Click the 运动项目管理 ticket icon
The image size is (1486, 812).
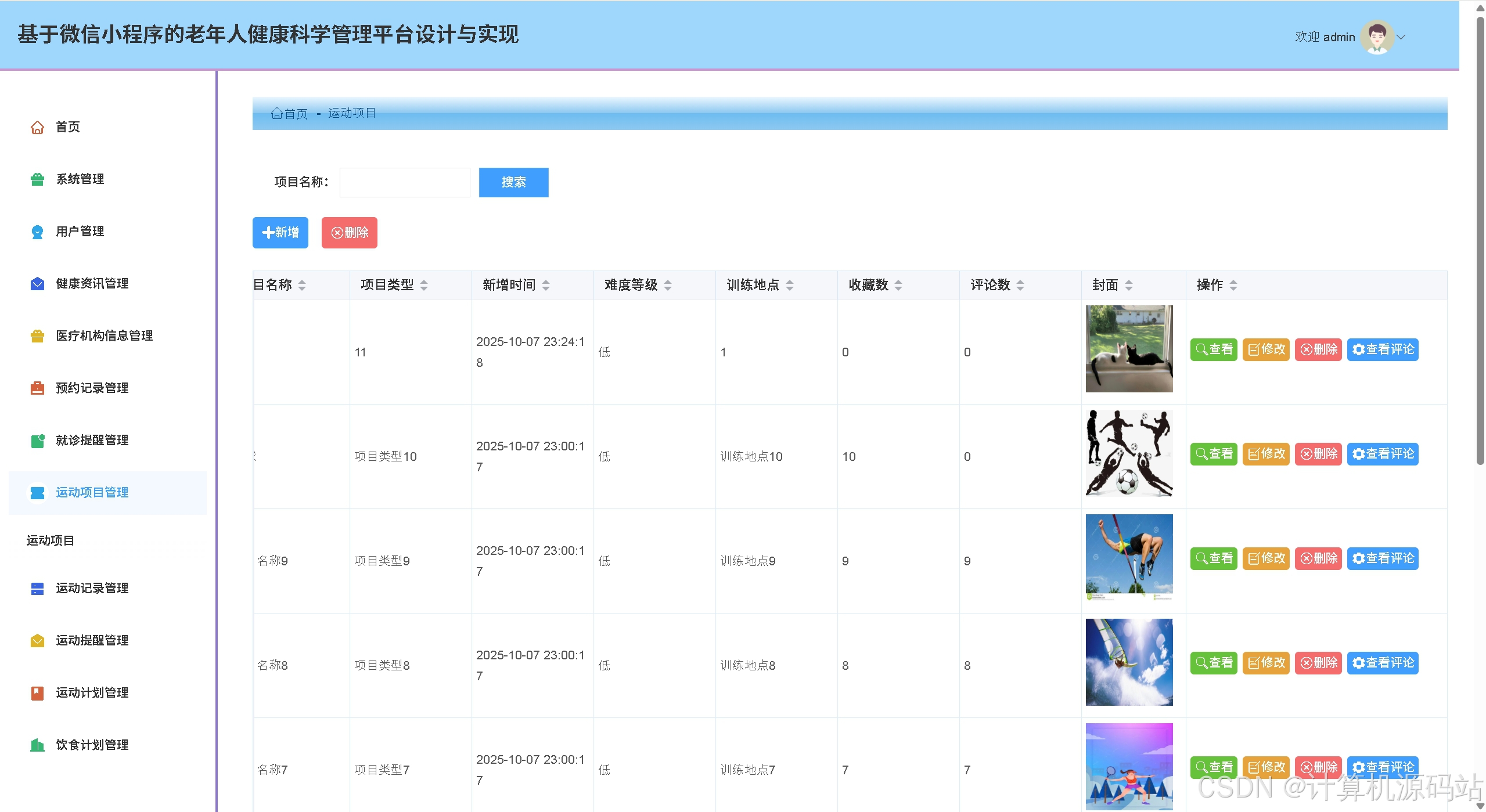(37, 493)
